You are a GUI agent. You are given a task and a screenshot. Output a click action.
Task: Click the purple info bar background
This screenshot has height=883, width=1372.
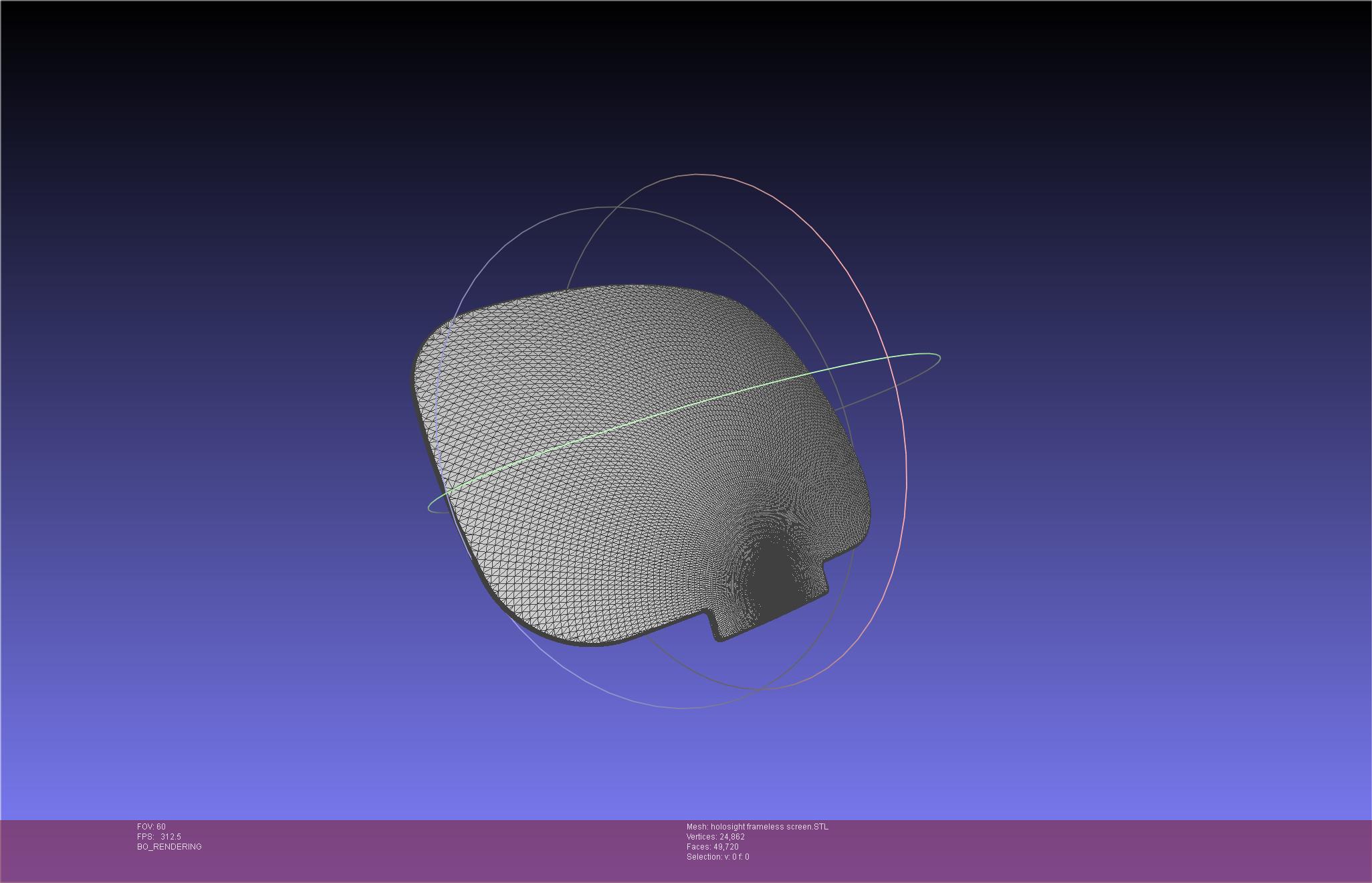pyautogui.click(x=1070, y=850)
